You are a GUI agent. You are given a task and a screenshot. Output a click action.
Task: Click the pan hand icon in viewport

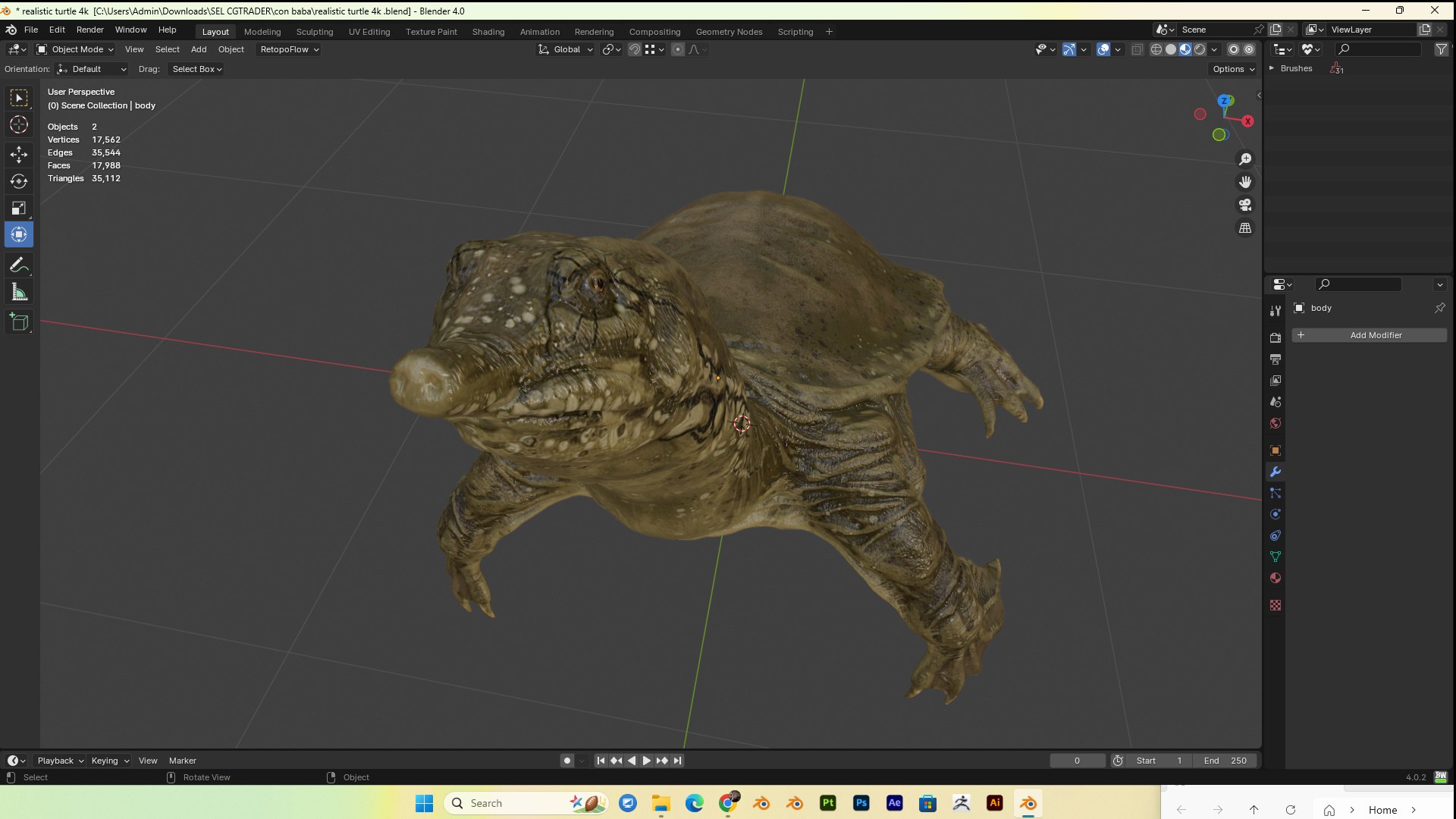click(x=1245, y=182)
